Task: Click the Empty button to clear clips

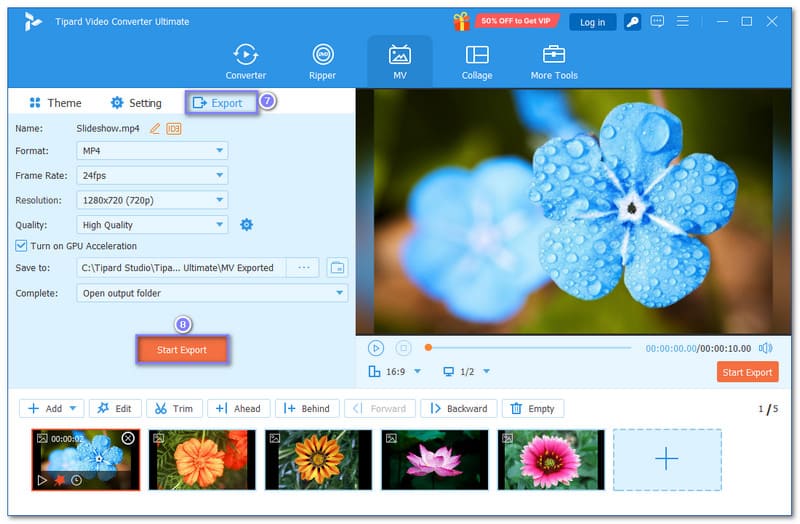Action: coord(533,409)
